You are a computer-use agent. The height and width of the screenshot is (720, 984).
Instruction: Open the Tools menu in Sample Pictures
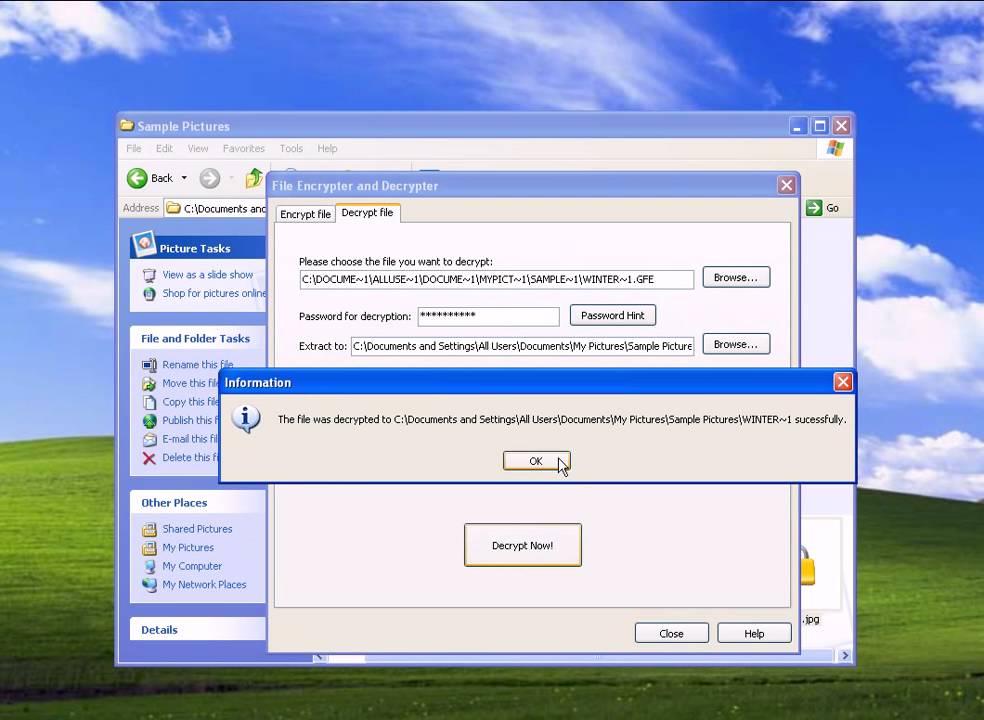click(x=291, y=148)
